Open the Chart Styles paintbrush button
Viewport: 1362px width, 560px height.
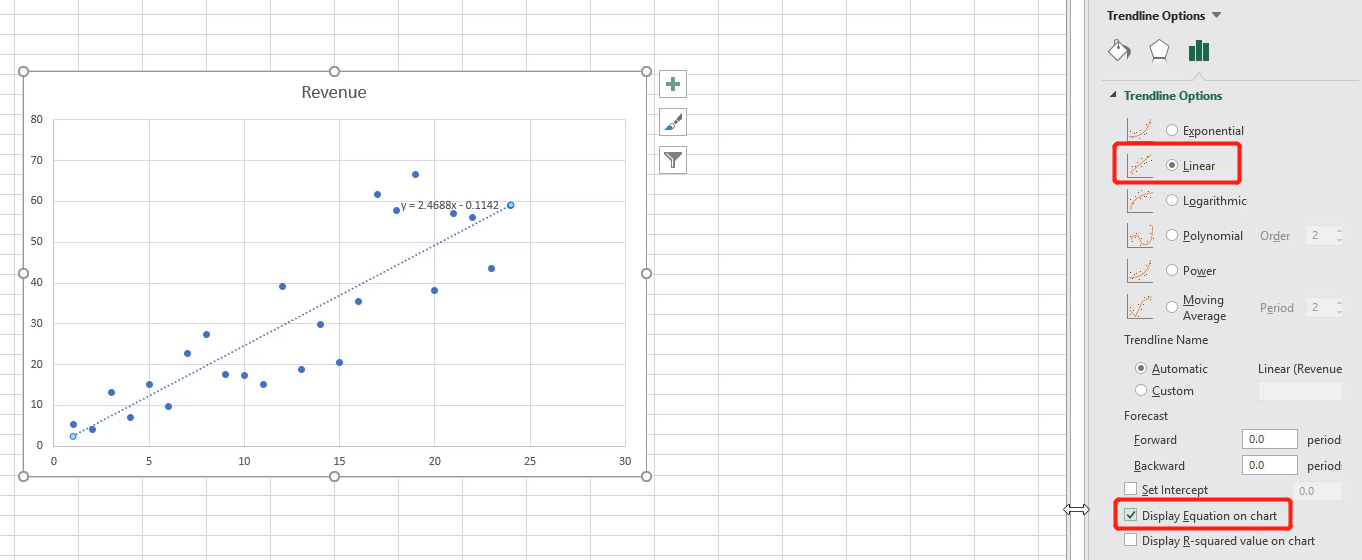point(673,122)
